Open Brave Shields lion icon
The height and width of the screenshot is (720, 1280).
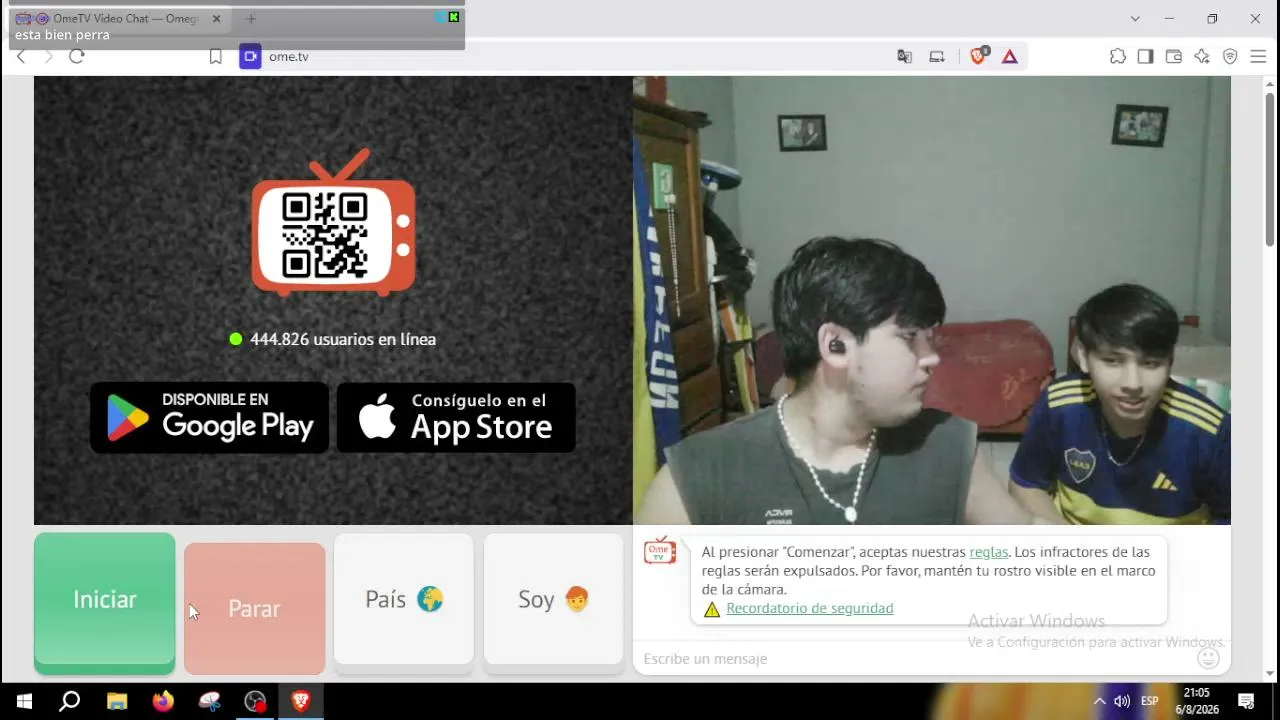click(x=978, y=56)
